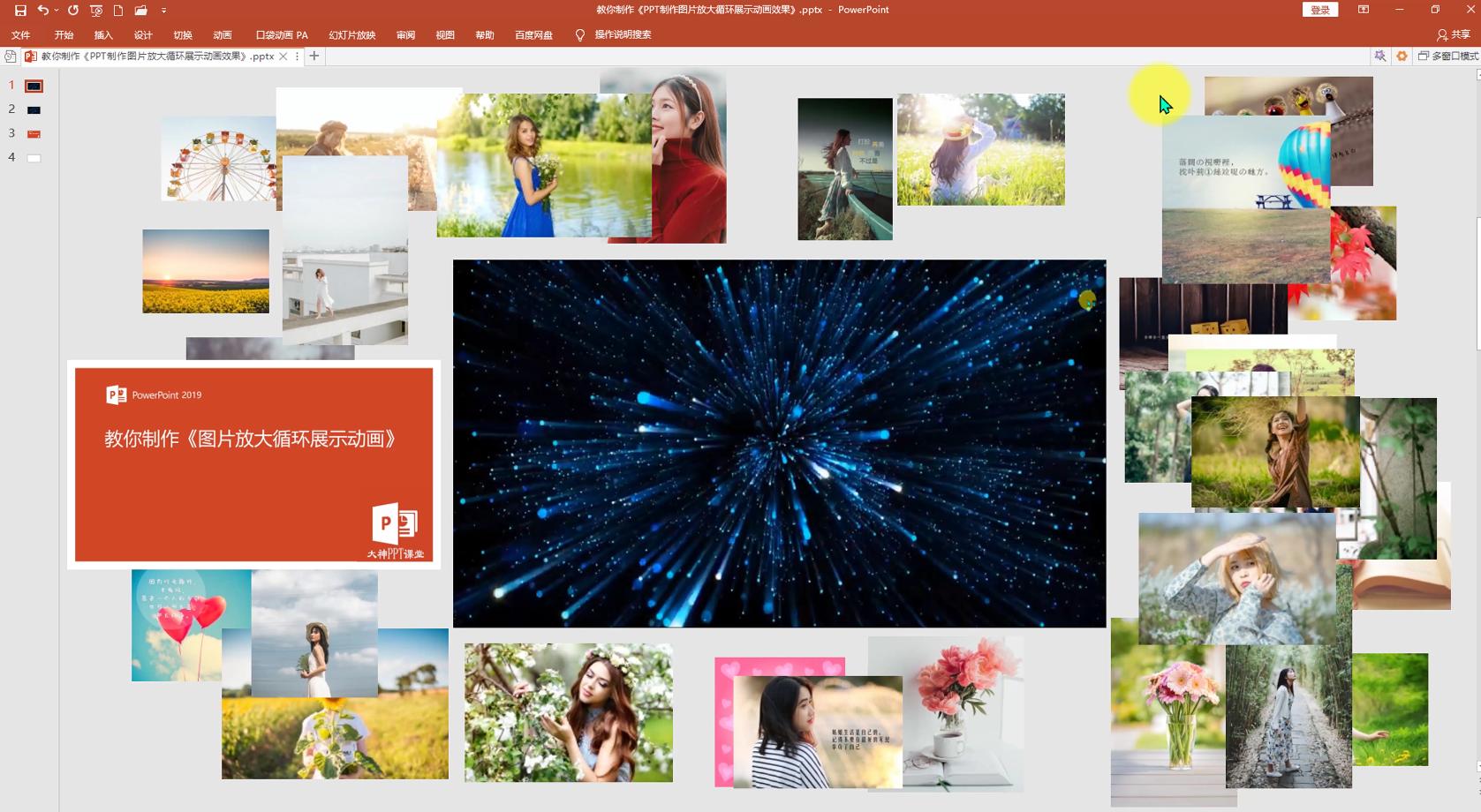This screenshot has width=1481, height=812.
Task: Save the presentation with the floppy icon
Action: [x=20, y=11]
